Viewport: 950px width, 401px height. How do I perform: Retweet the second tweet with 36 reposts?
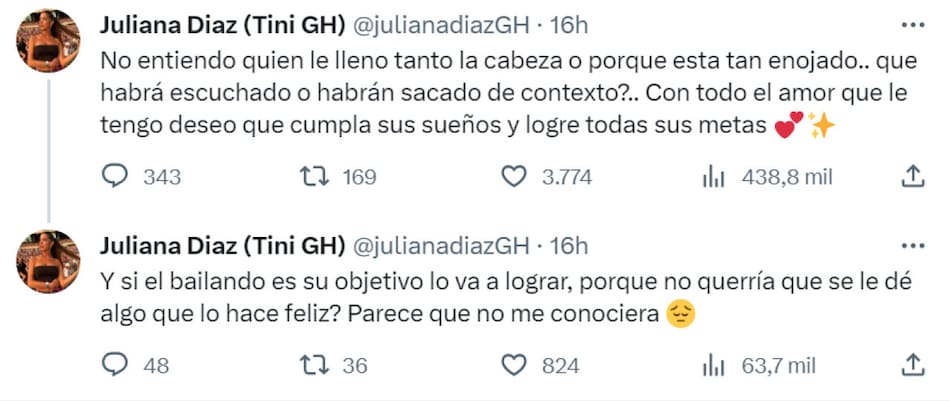pos(314,365)
